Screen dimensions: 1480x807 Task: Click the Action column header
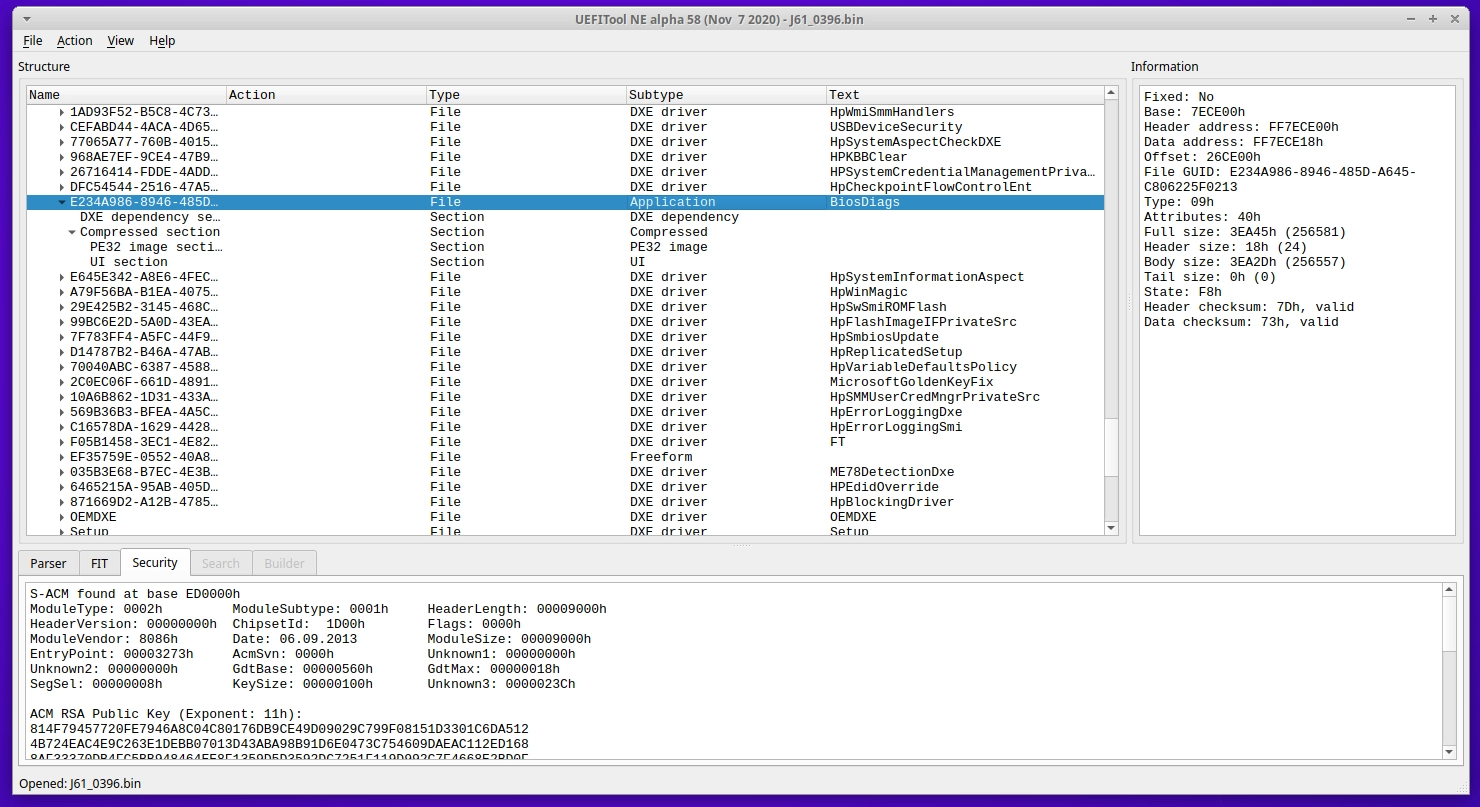click(x=327, y=95)
